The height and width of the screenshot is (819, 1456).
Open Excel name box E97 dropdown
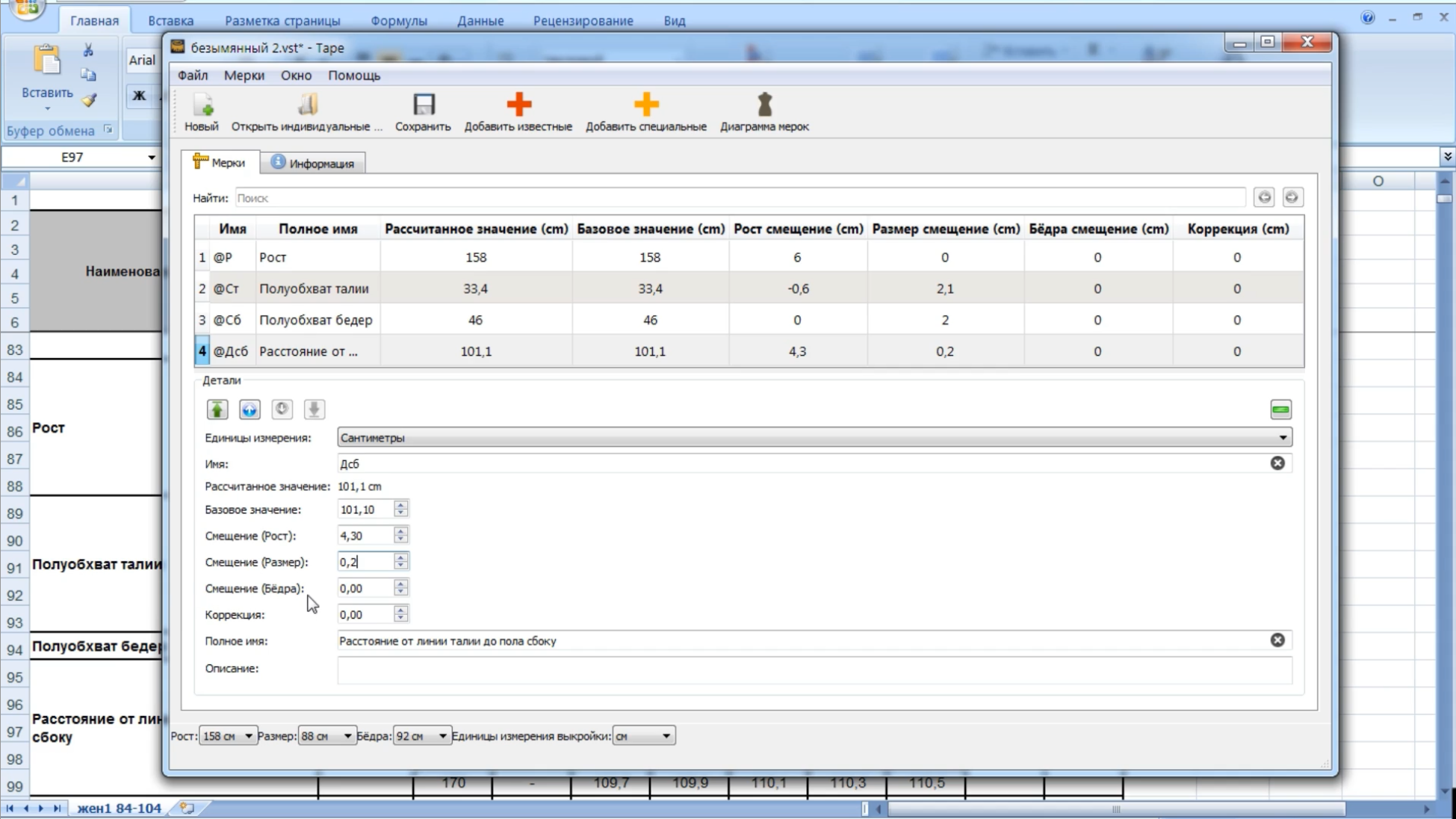click(x=152, y=158)
